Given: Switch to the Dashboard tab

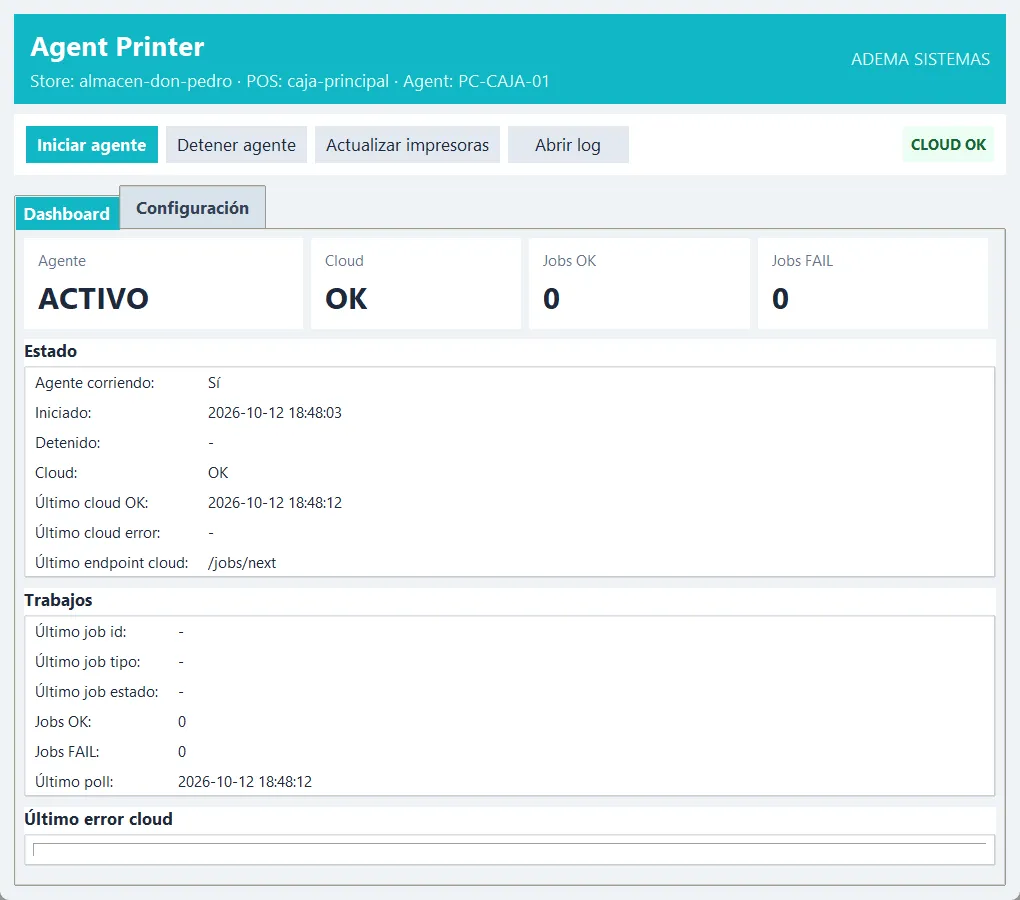Looking at the screenshot, I should [67, 213].
